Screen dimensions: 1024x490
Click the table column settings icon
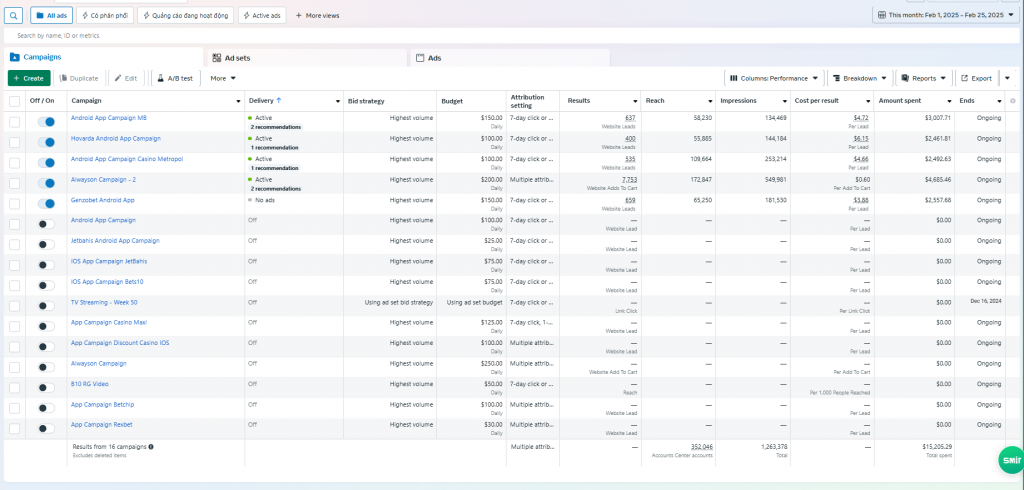point(1012,101)
